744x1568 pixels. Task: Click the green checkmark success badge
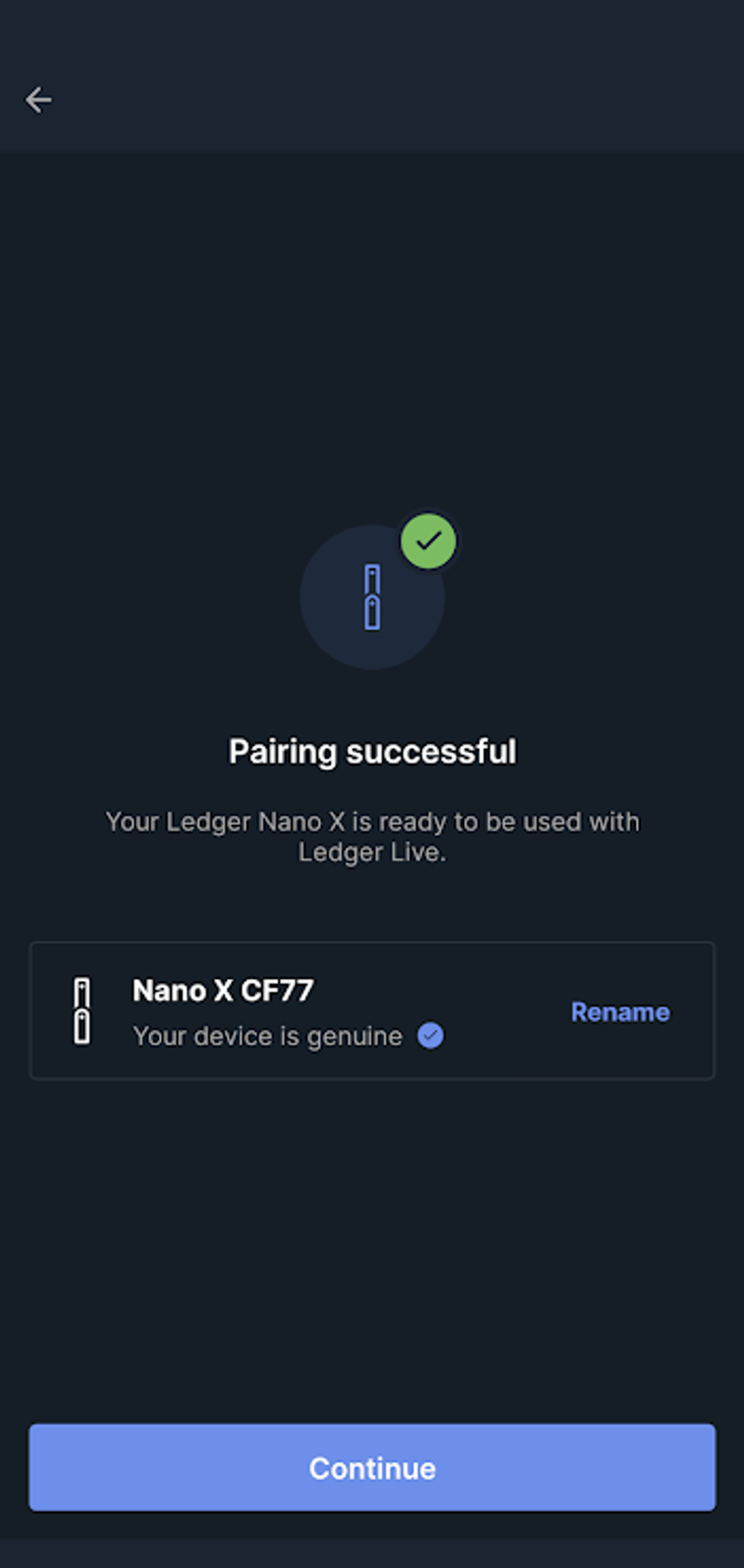[x=429, y=541]
